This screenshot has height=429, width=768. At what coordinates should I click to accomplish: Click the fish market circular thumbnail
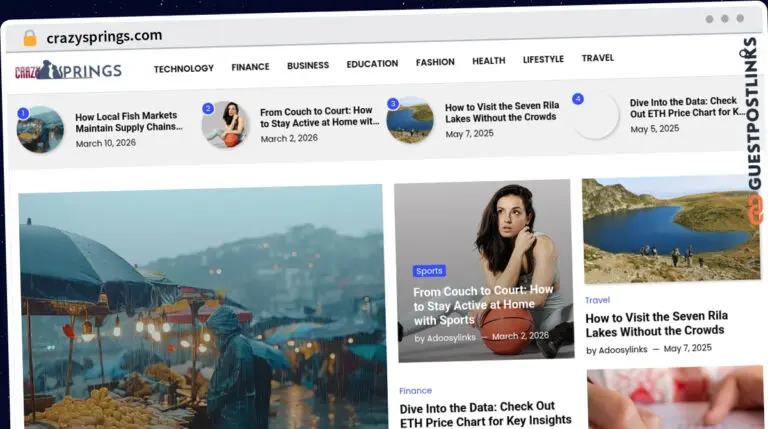pos(41,129)
